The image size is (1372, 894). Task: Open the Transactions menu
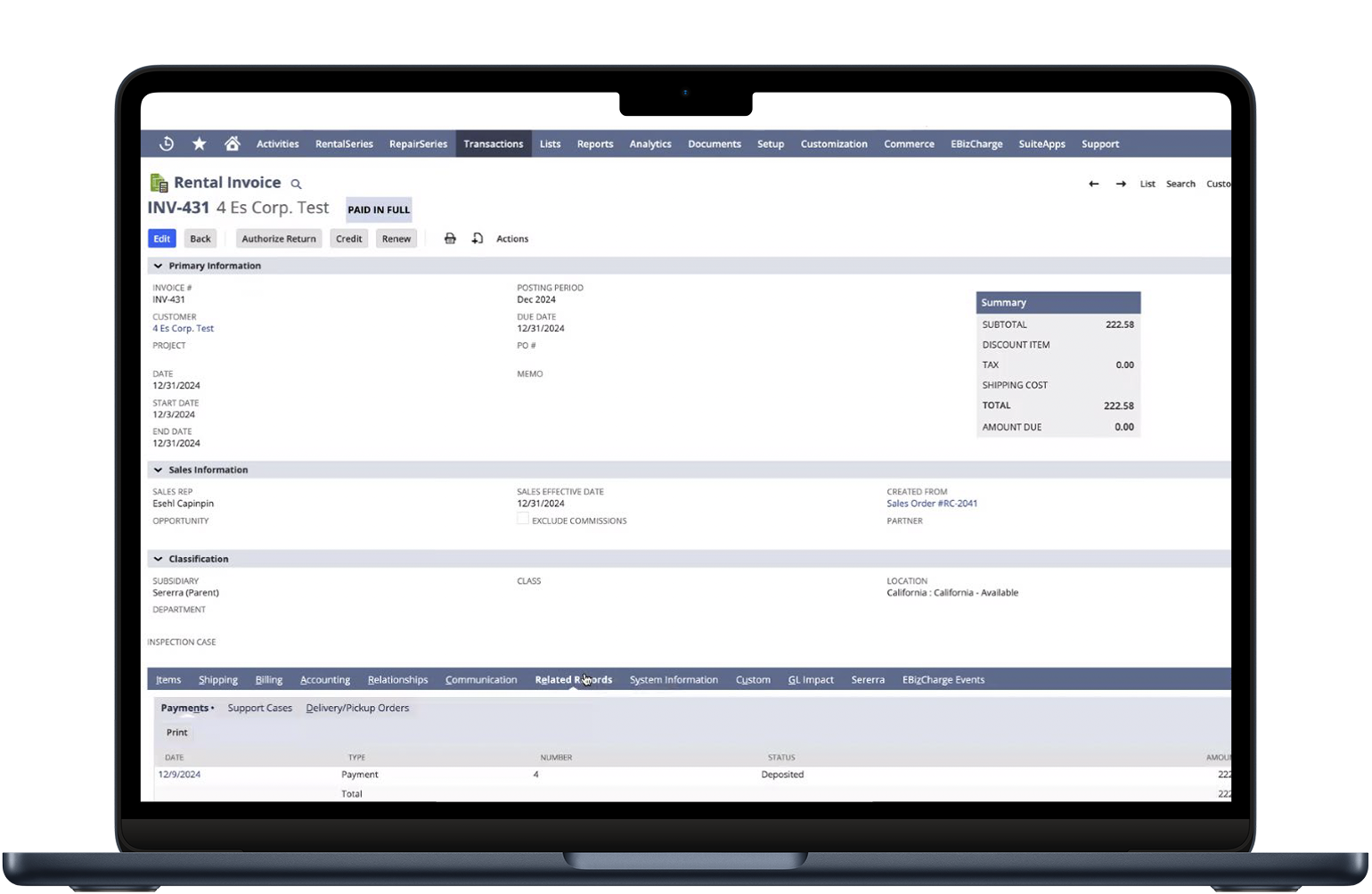[493, 144]
